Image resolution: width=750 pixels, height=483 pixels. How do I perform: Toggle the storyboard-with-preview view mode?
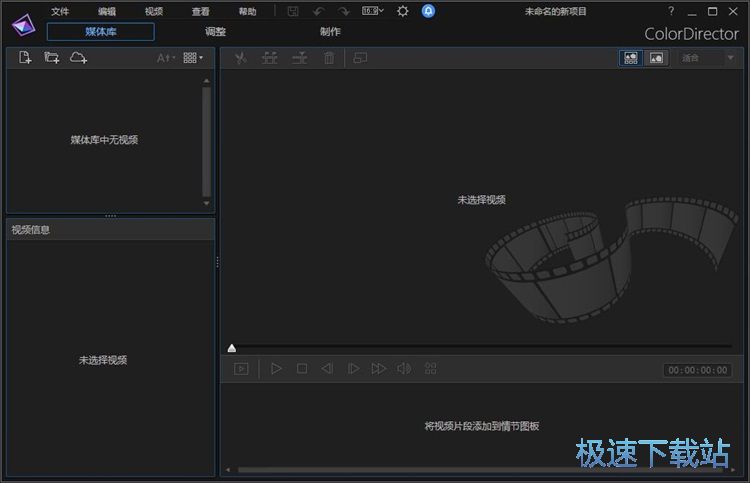(x=631, y=58)
